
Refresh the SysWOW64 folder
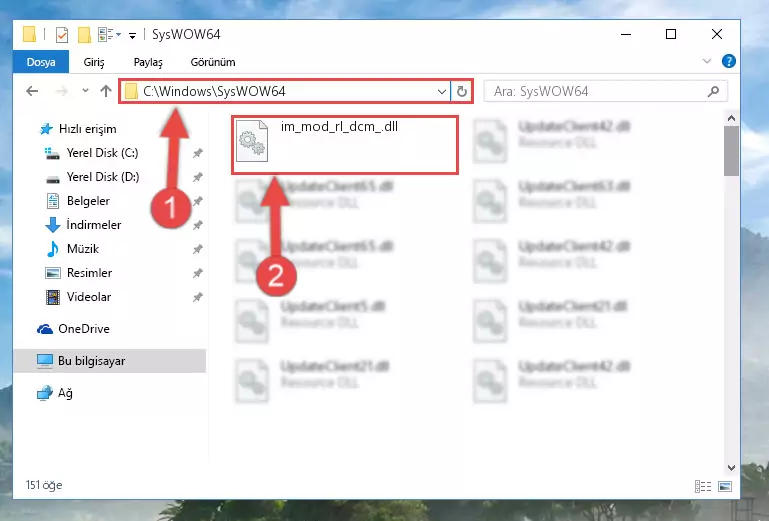click(461, 91)
